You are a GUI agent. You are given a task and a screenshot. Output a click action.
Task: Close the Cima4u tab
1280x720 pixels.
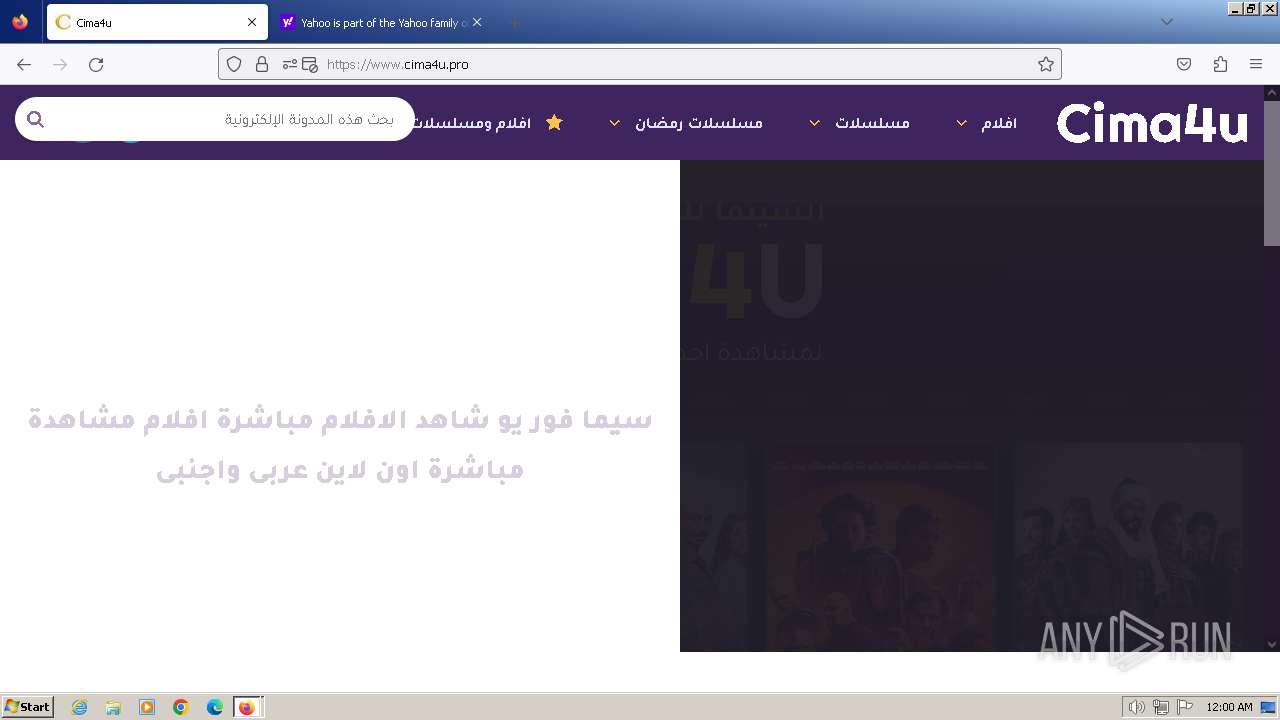pos(252,22)
